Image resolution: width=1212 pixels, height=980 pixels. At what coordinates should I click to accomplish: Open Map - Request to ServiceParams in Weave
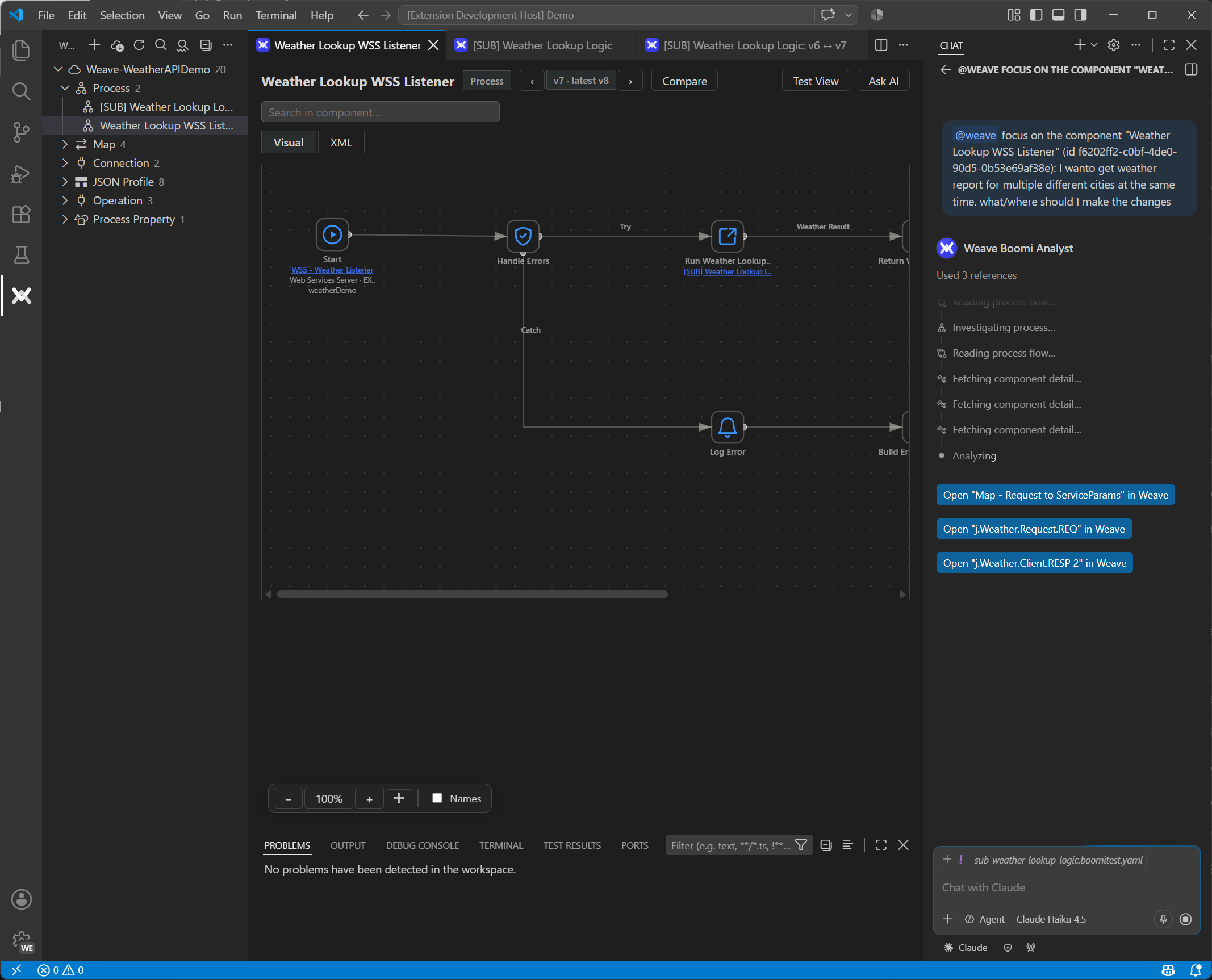(1055, 495)
